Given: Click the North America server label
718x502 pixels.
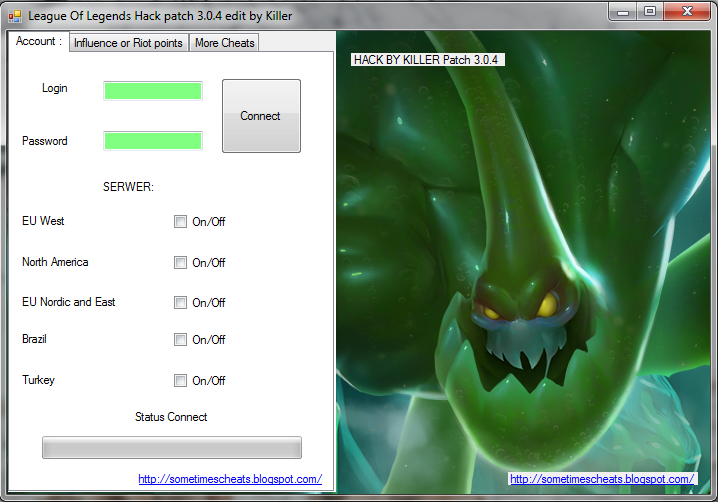Looking at the screenshot, I should (55, 262).
